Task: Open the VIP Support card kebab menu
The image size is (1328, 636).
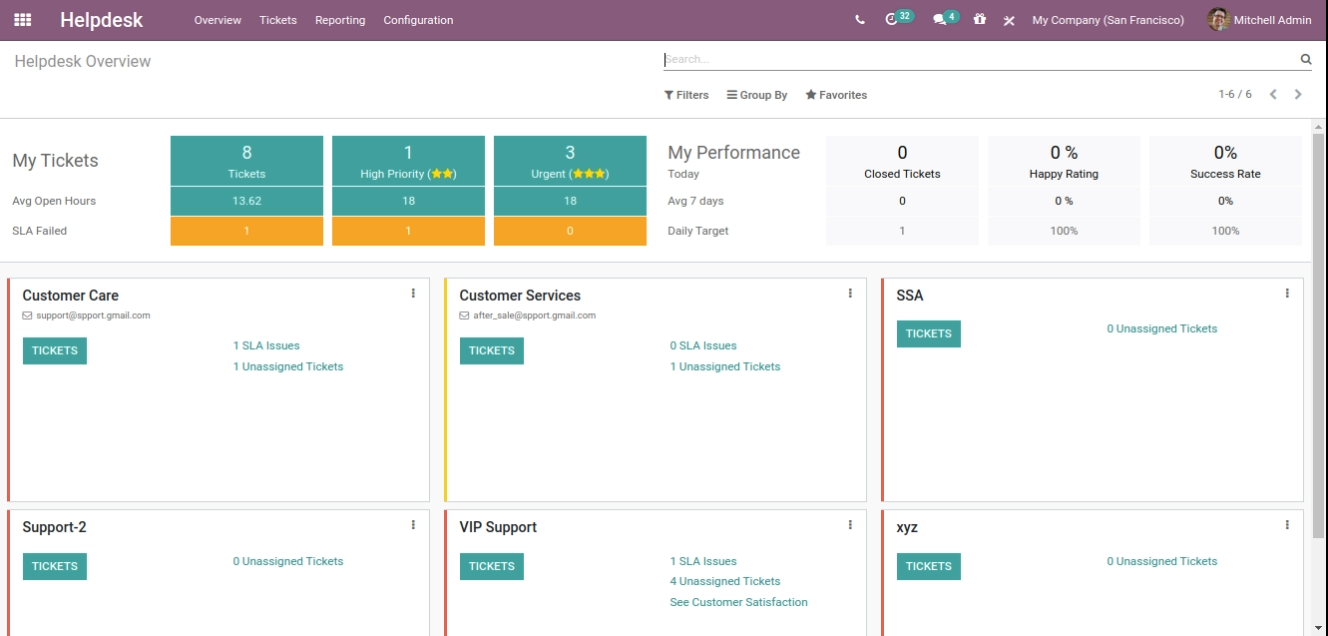Action: point(850,525)
